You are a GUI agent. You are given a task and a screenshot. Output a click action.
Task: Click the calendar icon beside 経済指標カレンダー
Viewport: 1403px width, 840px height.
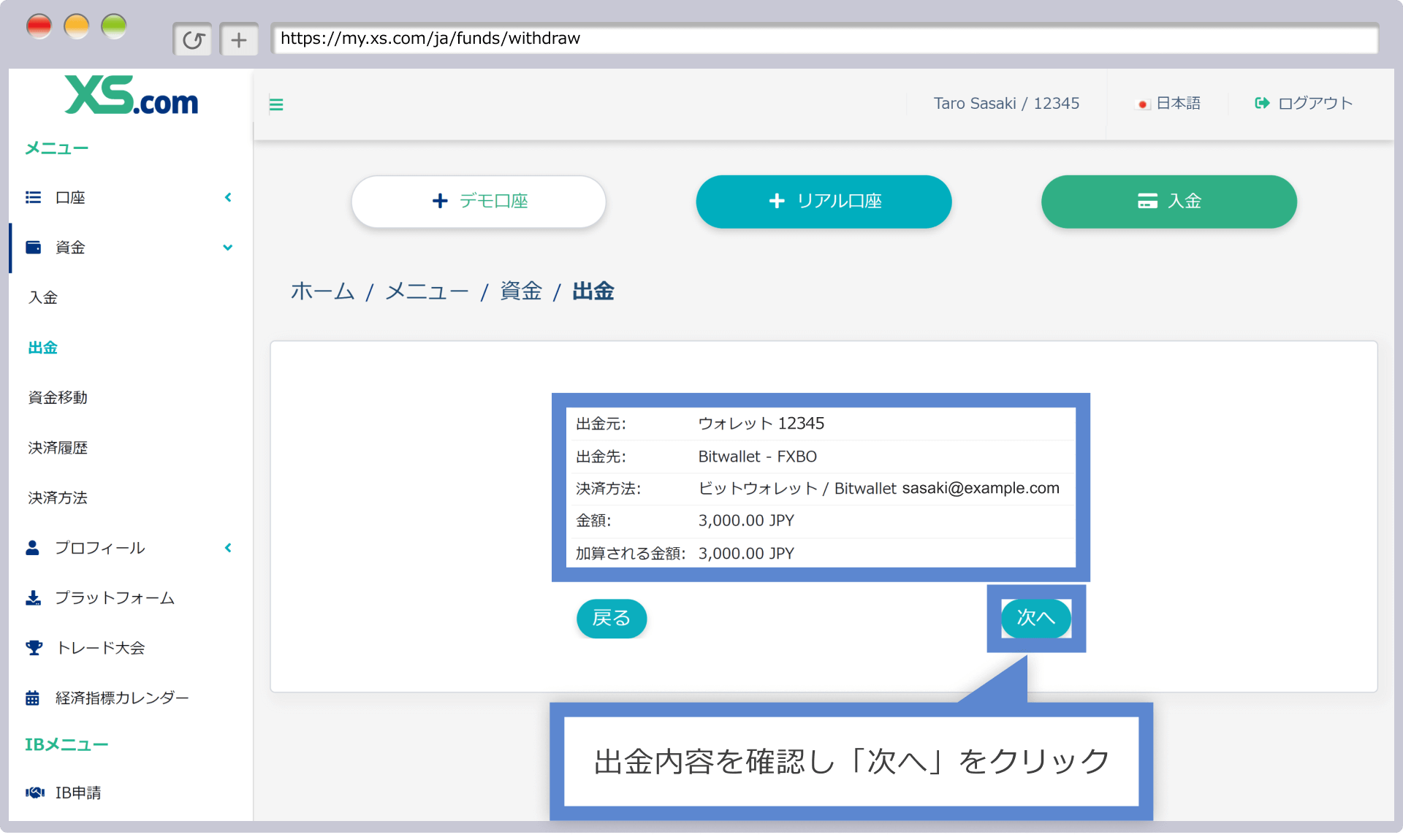click(32, 698)
